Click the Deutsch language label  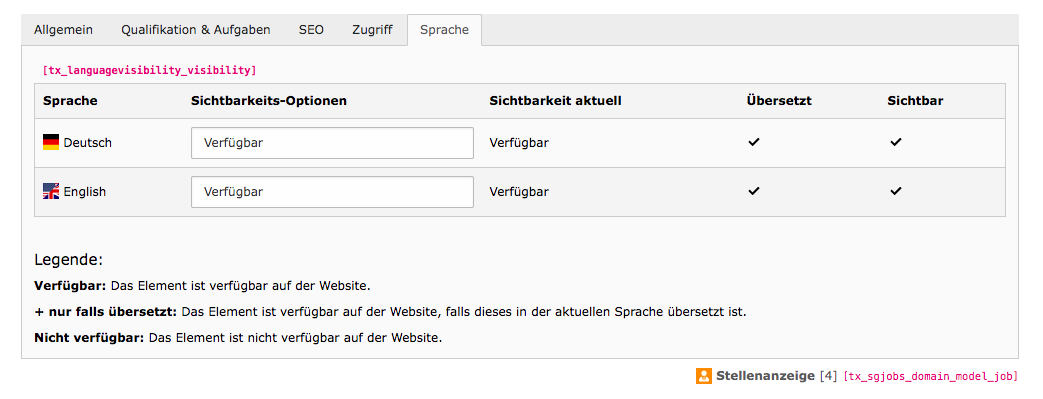[88, 142]
